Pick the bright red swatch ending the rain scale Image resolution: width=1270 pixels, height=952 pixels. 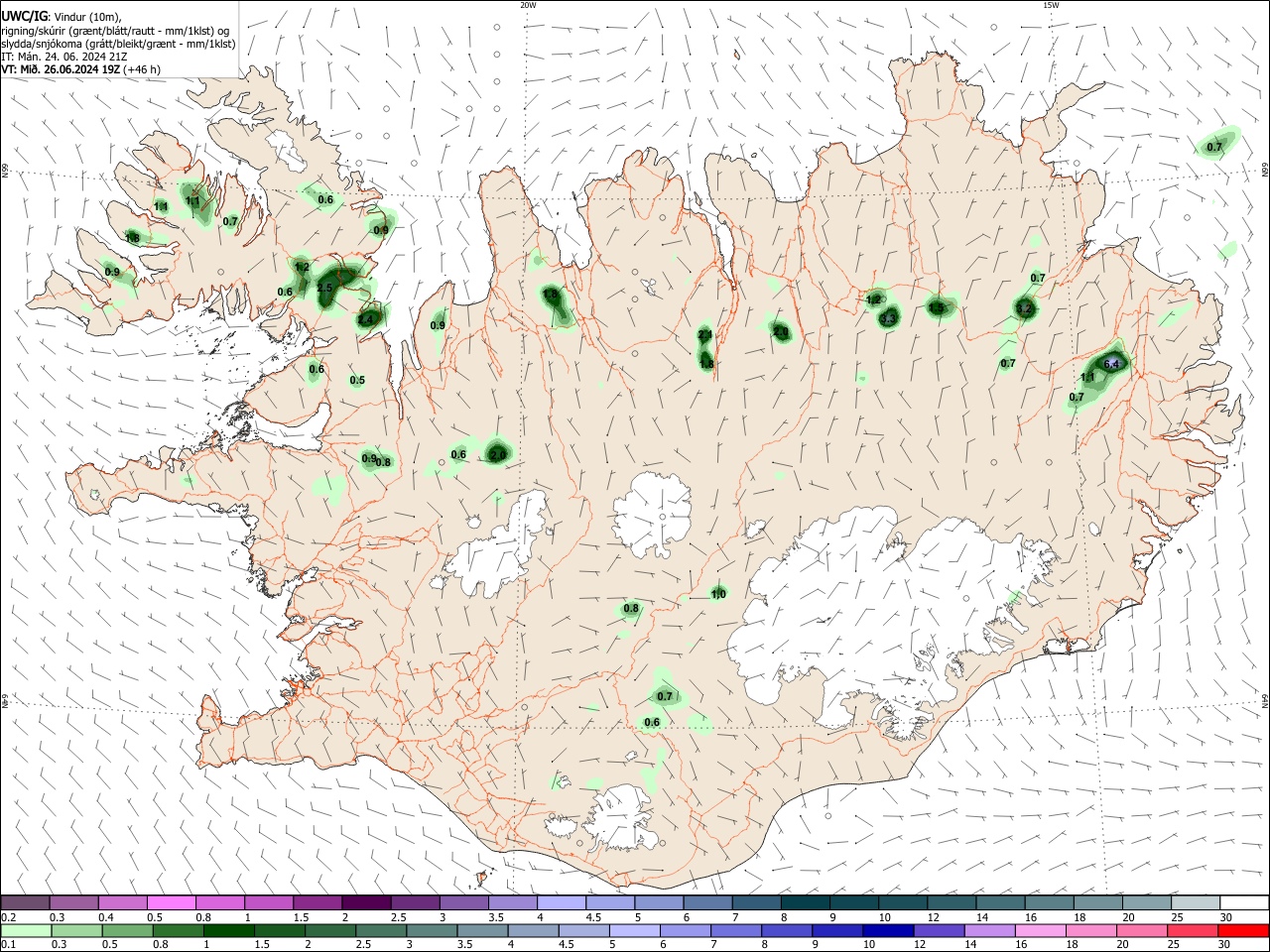tap(1243, 930)
